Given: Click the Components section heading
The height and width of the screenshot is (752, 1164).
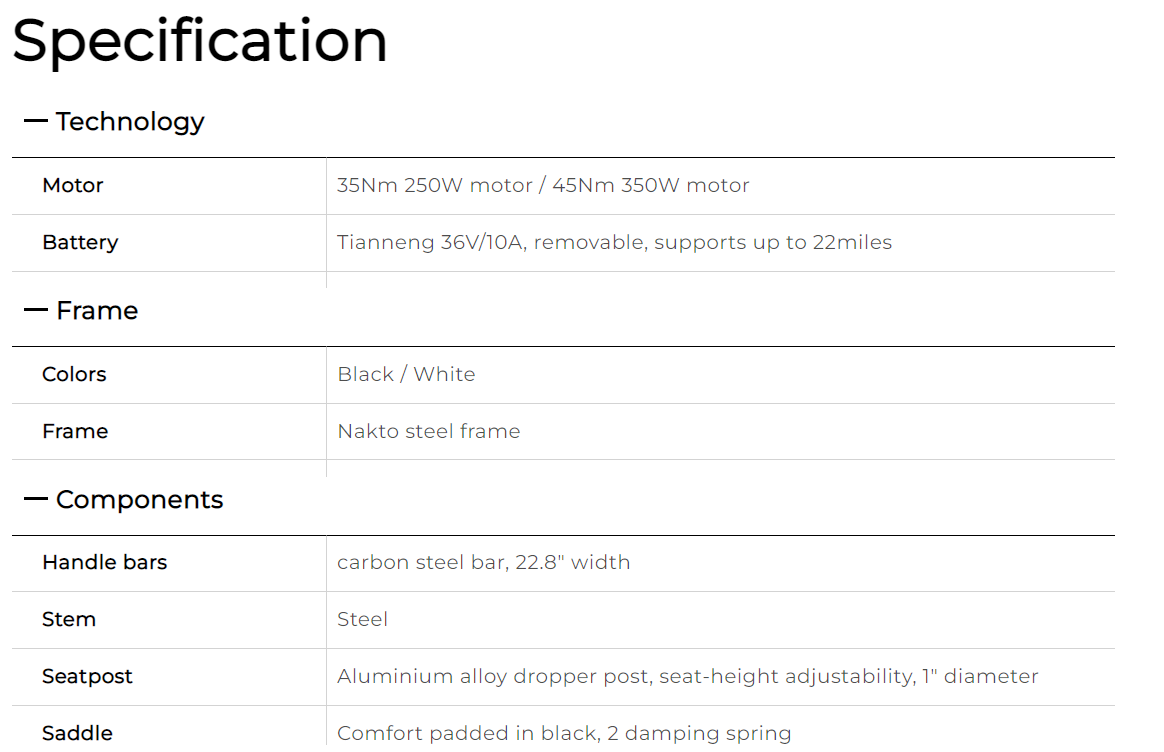Looking at the screenshot, I should [140, 500].
